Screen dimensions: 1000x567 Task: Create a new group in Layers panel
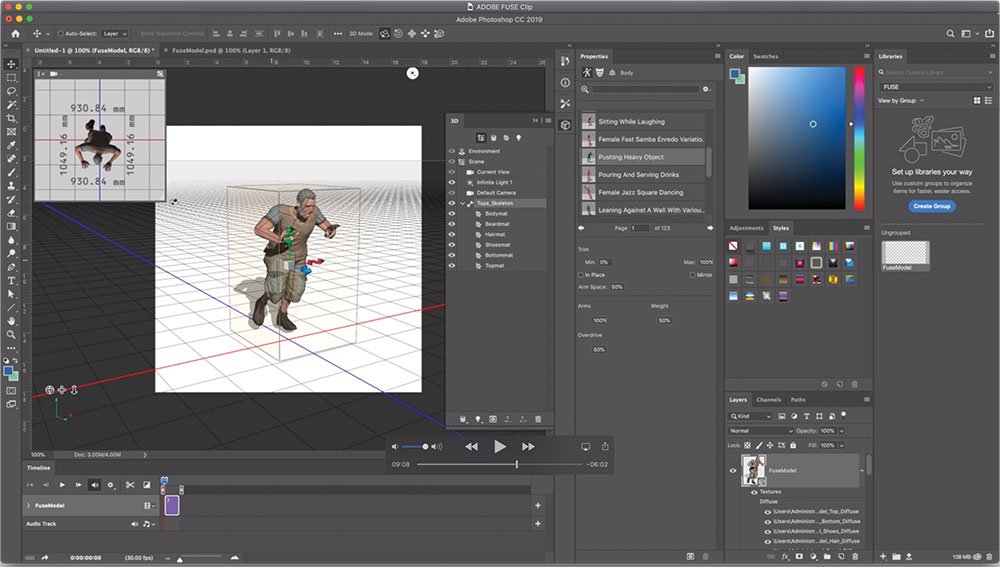pos(827,556)
